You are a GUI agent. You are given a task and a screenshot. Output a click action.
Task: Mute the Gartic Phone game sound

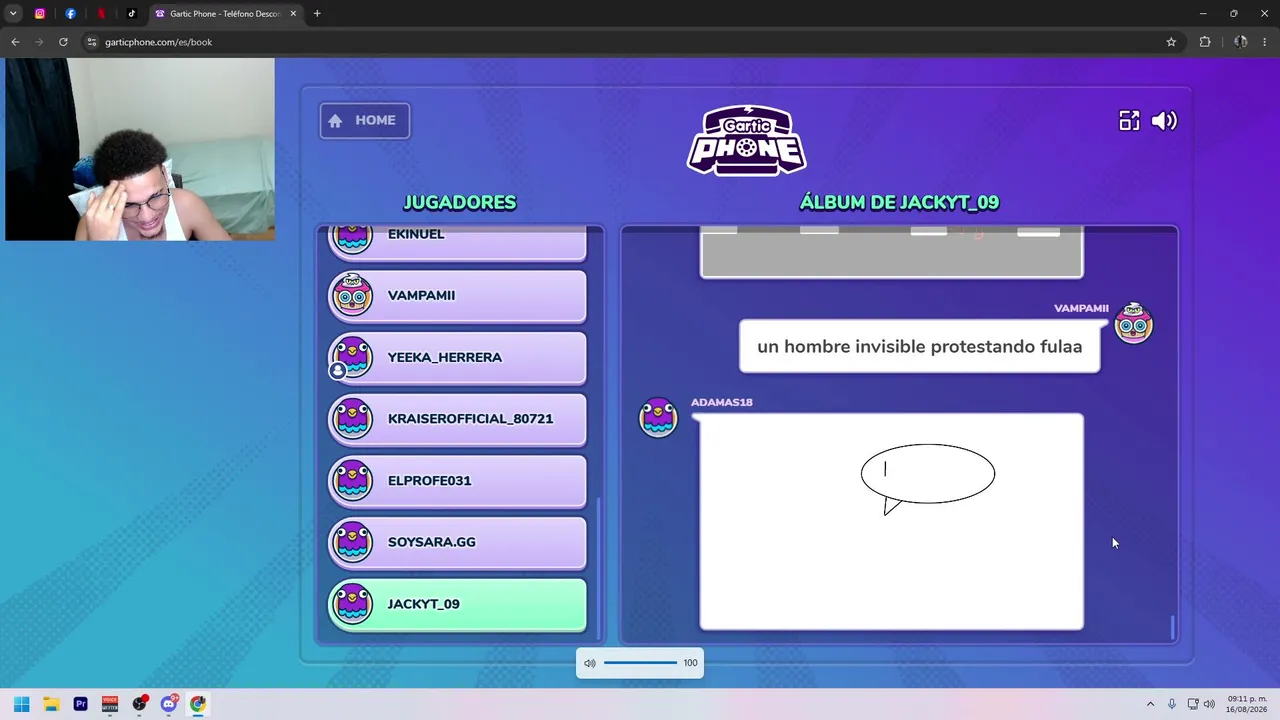(1164, 121)
